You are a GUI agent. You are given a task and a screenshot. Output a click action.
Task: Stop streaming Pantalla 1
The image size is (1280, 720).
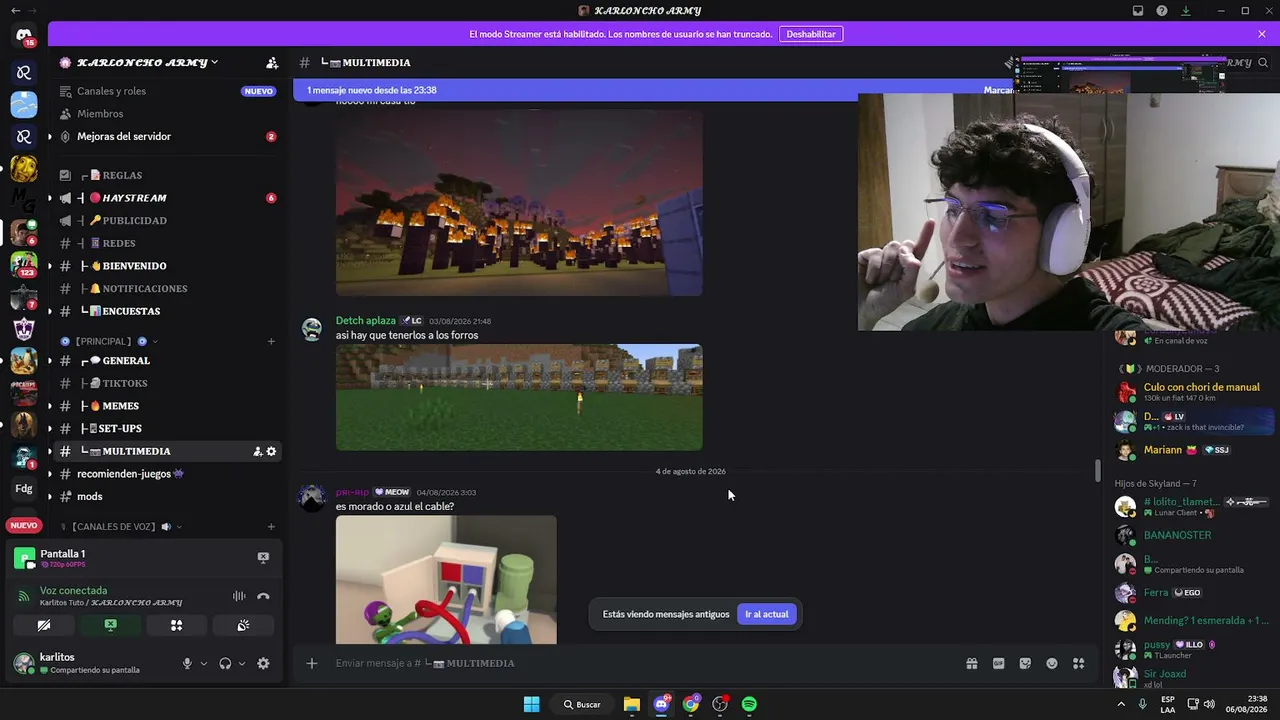(263, 557)
